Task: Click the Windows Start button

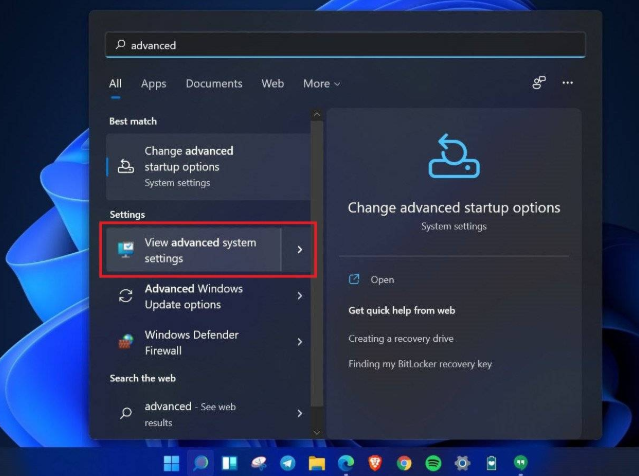Action: (172, 463)
